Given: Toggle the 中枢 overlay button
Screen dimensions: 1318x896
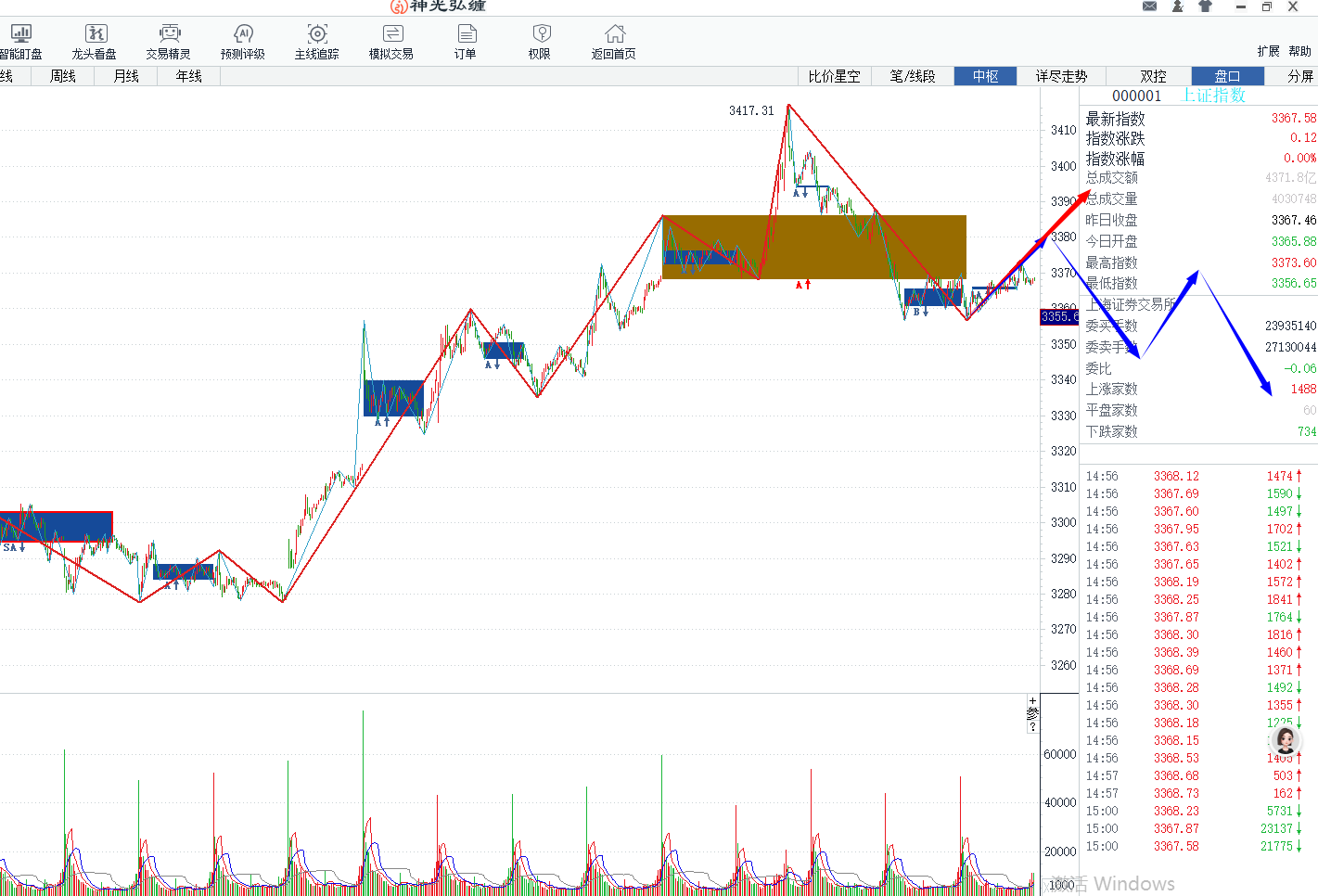Looking at the screenshot, I should pyautogui.click(x=985, y=76).
